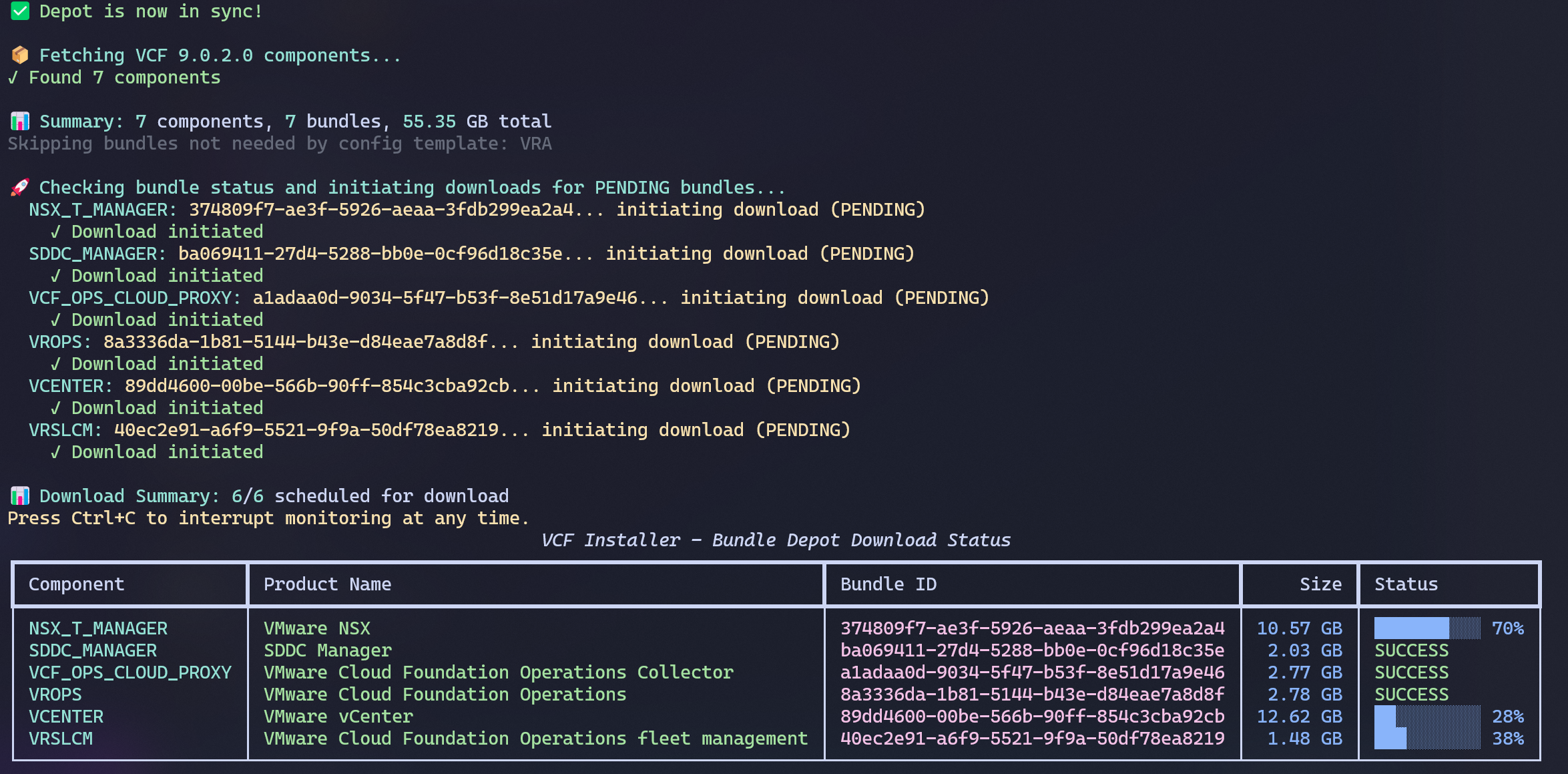Click '55.35 GB total' in summary line
The height and width of the screenshot is (774, 1568).
[x=477, y=122]
